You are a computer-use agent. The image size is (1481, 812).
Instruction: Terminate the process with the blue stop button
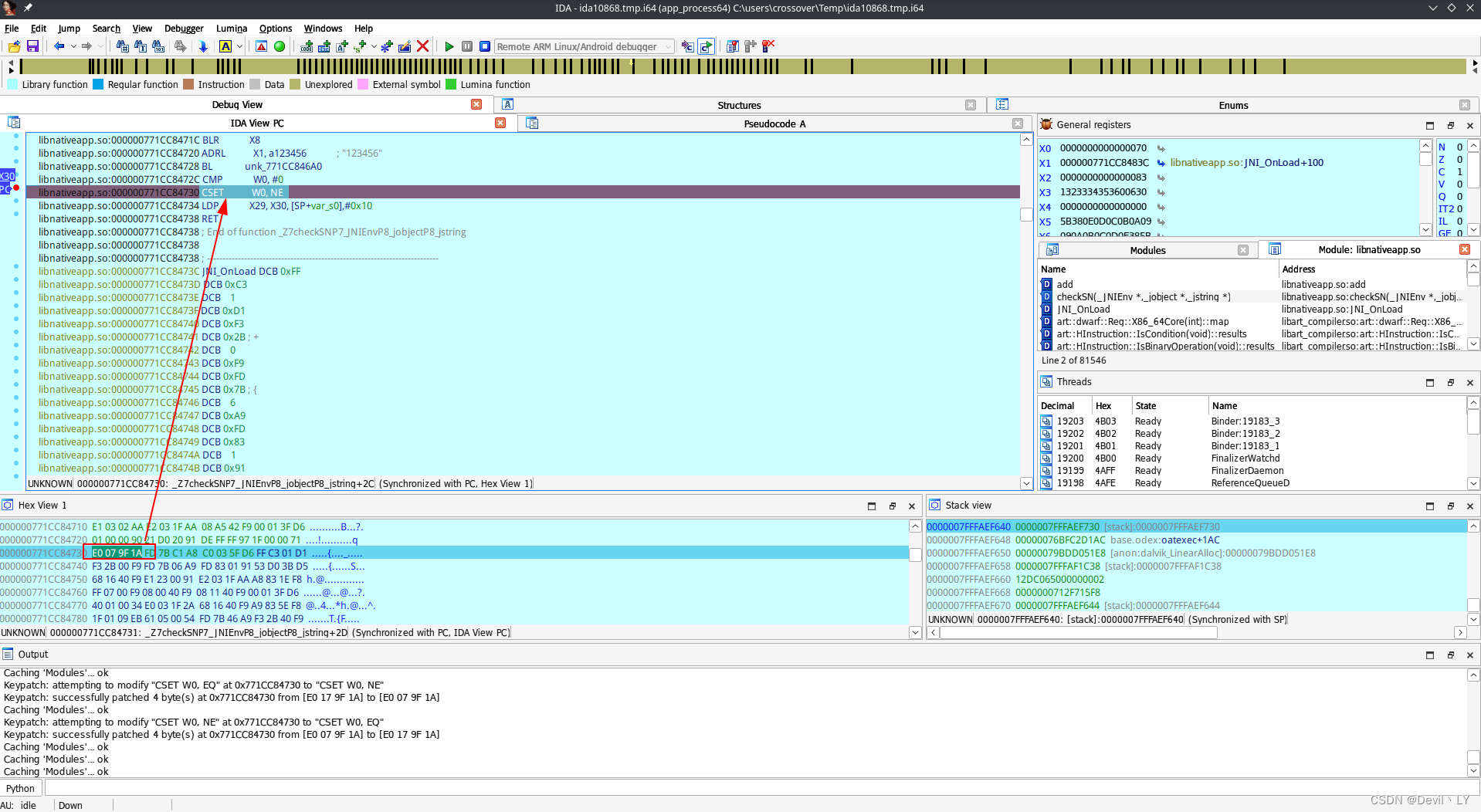(485, 46)
